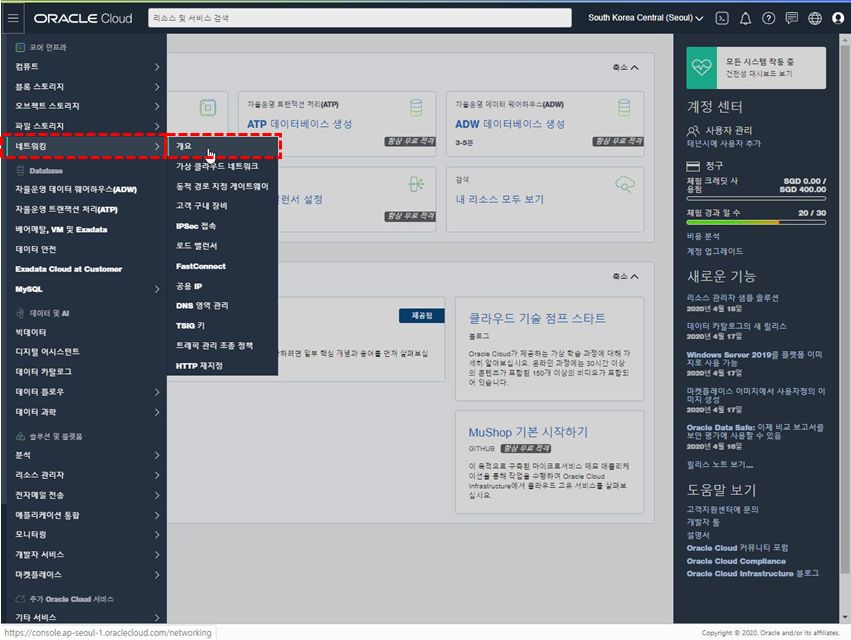The width and height of the screenshot is (851, 640).
Task: Click the compute chip icon on card
Action: [x=208, y=107]
